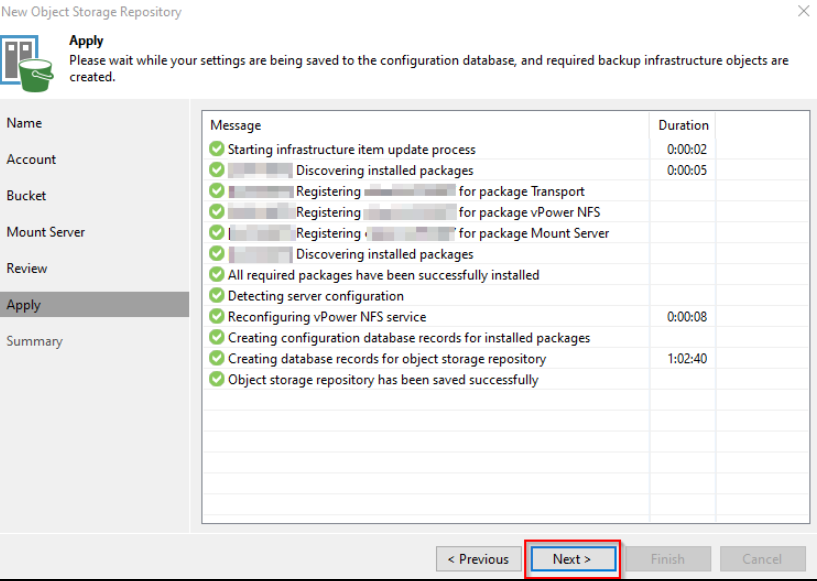Viewport: 817px width, 581px height.
Task: Click the Previous button
Action: tap(478, 559)
